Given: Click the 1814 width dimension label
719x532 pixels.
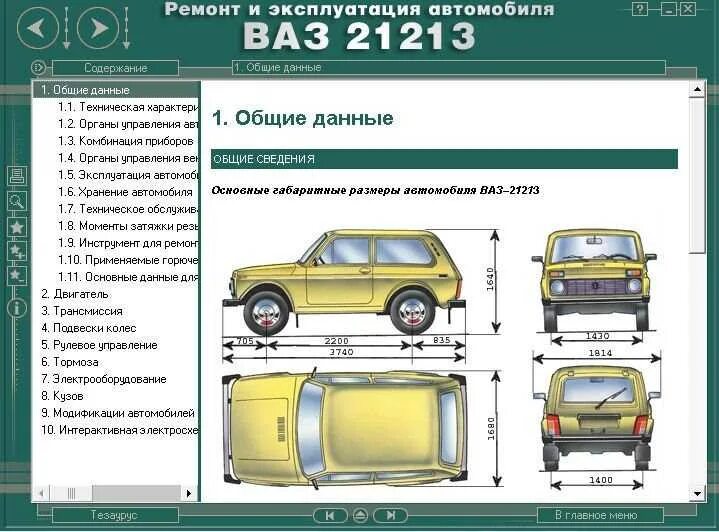Looking at the screenshot, I should pos(600,353).
